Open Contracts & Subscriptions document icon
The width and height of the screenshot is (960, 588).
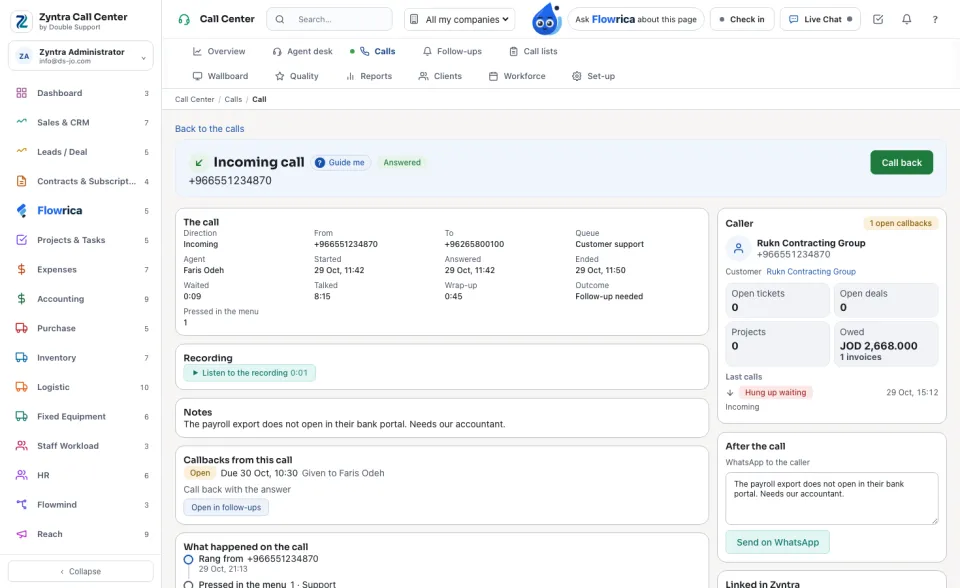[21, 181]
